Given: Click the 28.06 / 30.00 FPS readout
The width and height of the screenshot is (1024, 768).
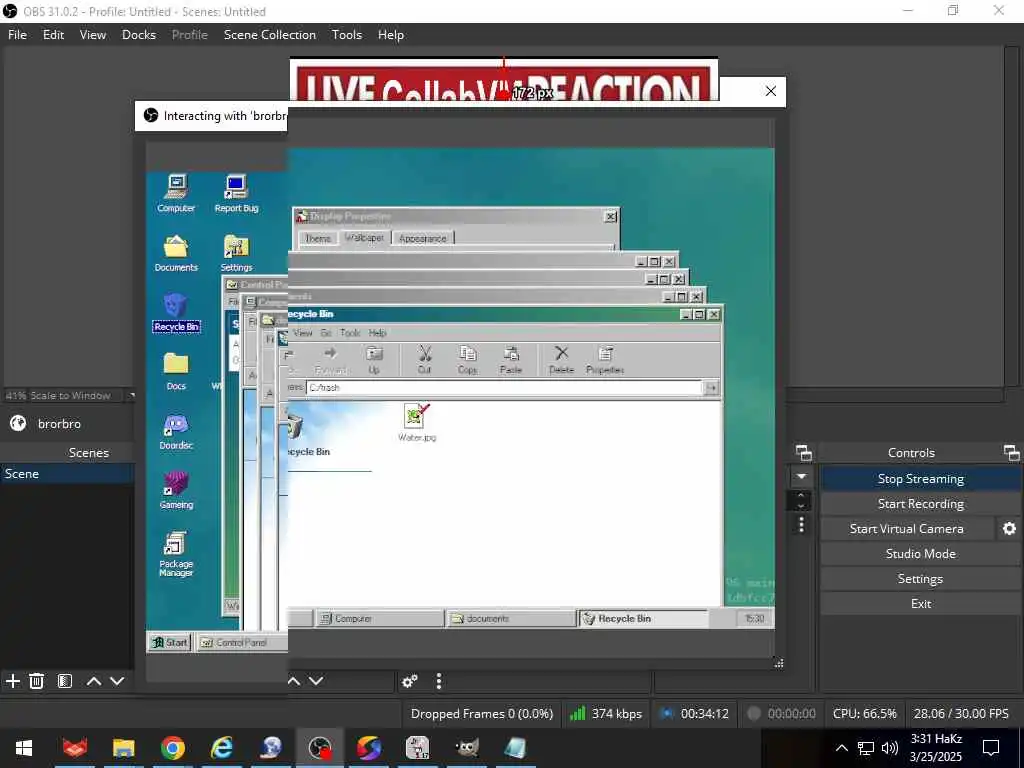Looking at the screenshot, I should [x=961, y=714].
